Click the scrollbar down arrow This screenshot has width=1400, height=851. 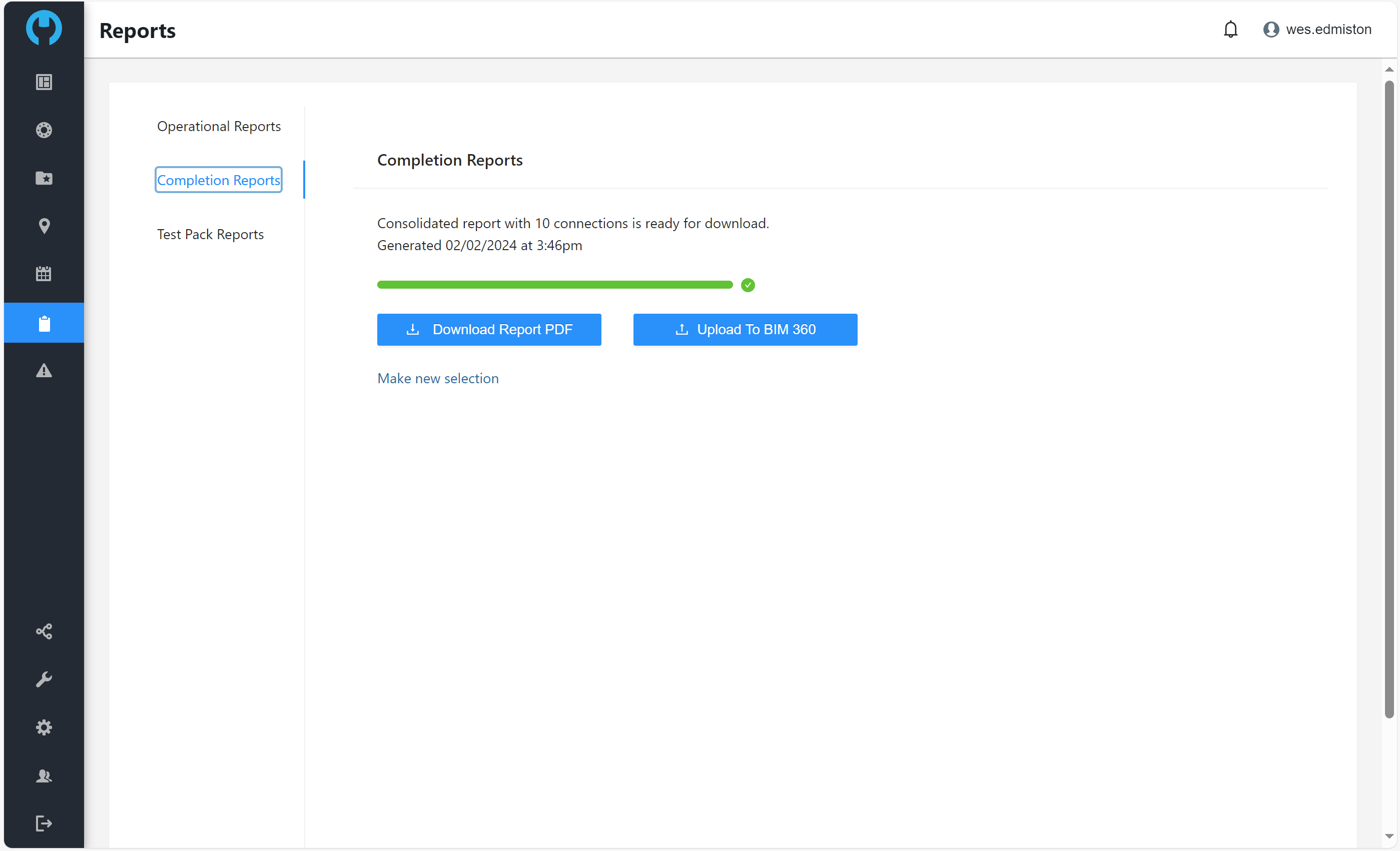(1389, 837)
